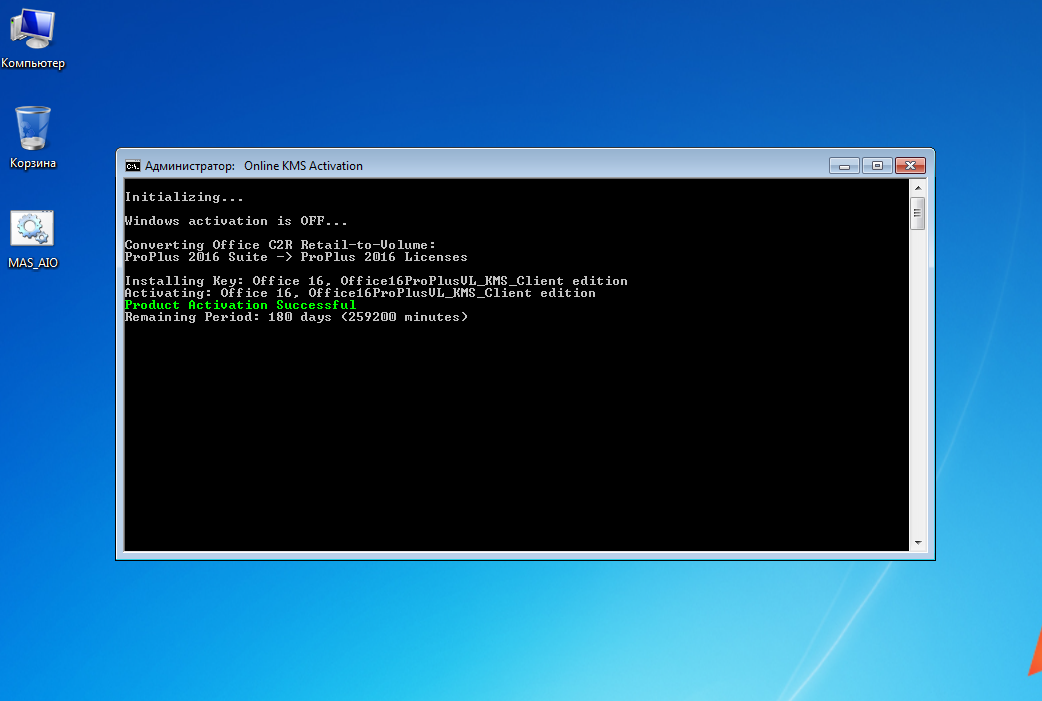Click the 'Initializing...' output line
The image size is (1042, 701).
coord(184,197)
